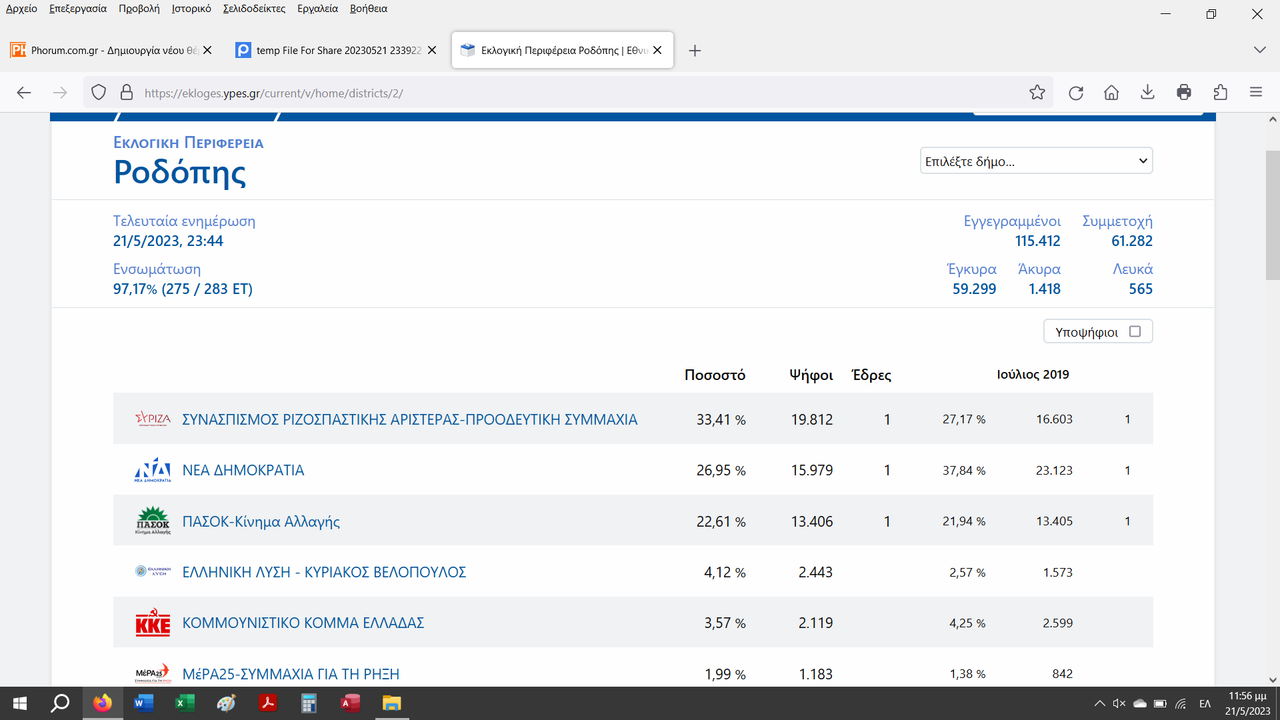Image resolution: width=1280 pixels, height=720 pixels.
Task: Click the browser forward arrow
Action: (x=60, y=92)
